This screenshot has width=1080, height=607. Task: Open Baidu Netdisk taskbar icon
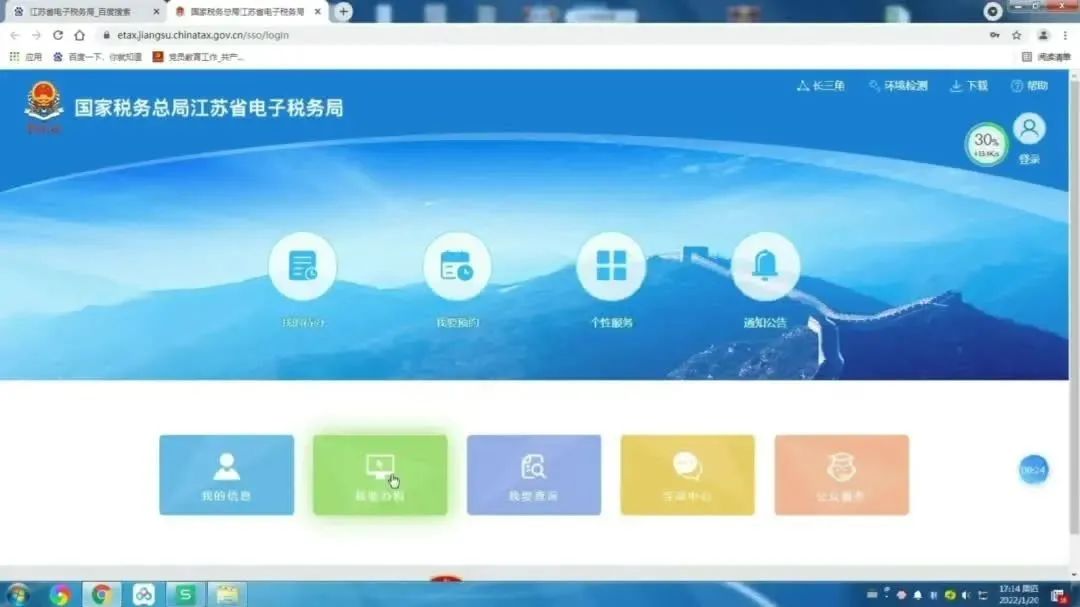143,595
